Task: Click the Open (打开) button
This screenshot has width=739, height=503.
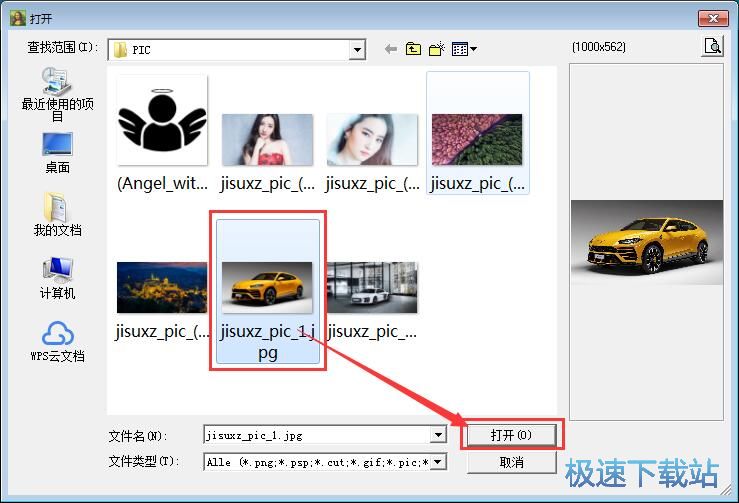Action: pos(511,435)
